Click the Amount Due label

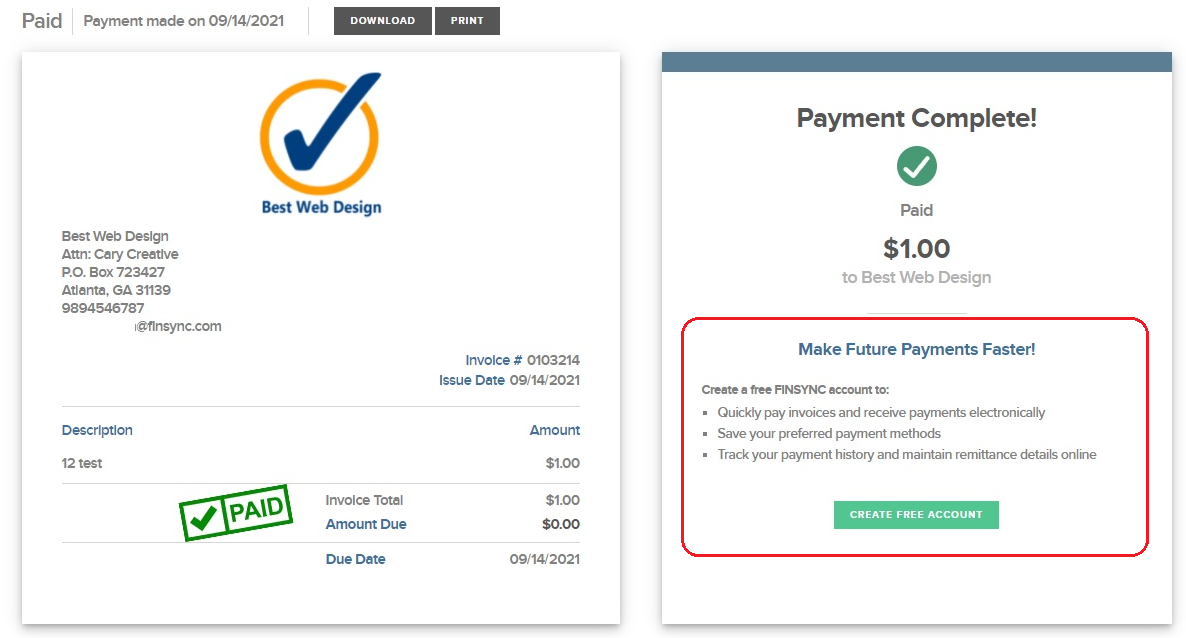point(366,524)
